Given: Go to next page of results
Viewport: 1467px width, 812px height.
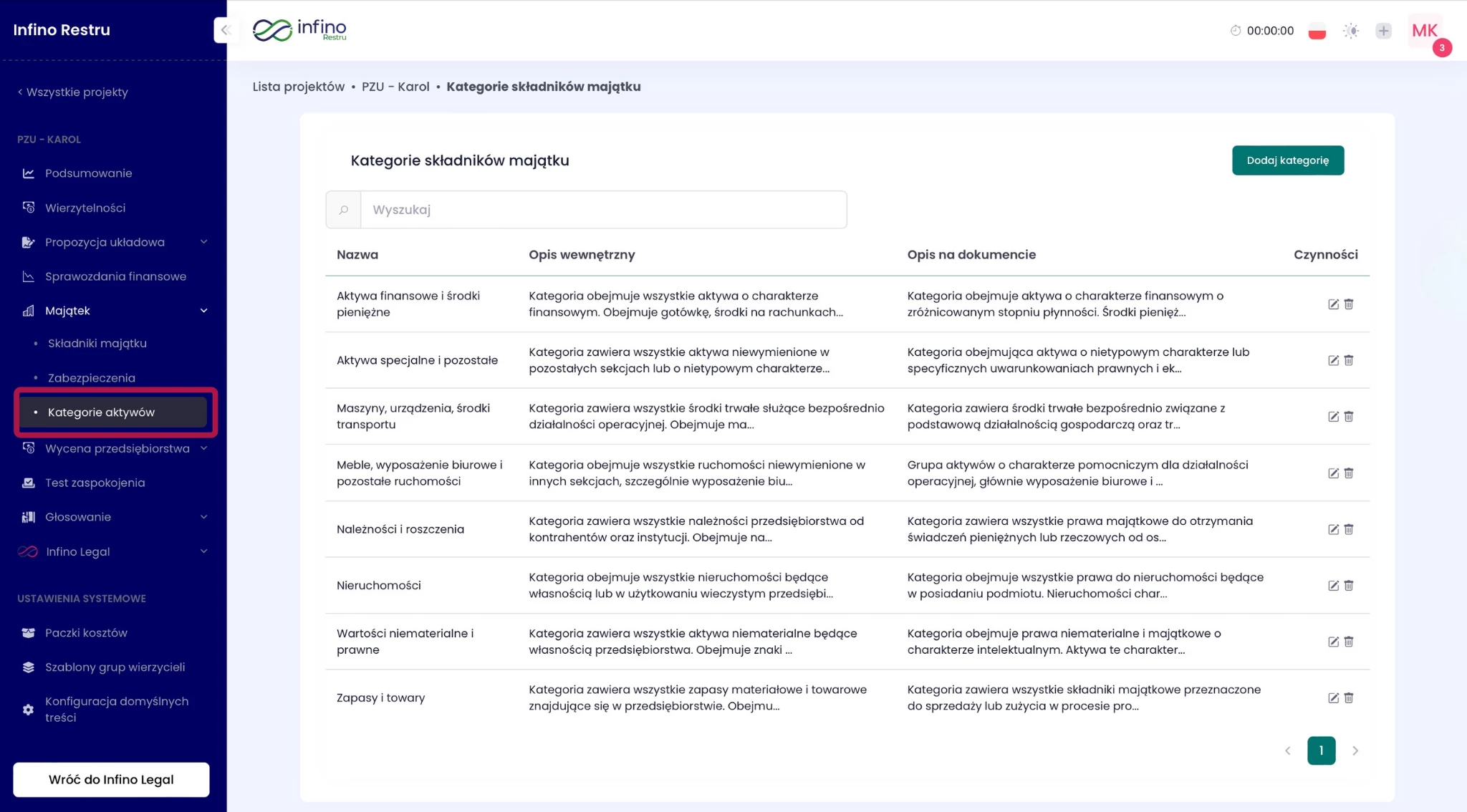Looking at the screenshot, I should [1355, 750].
